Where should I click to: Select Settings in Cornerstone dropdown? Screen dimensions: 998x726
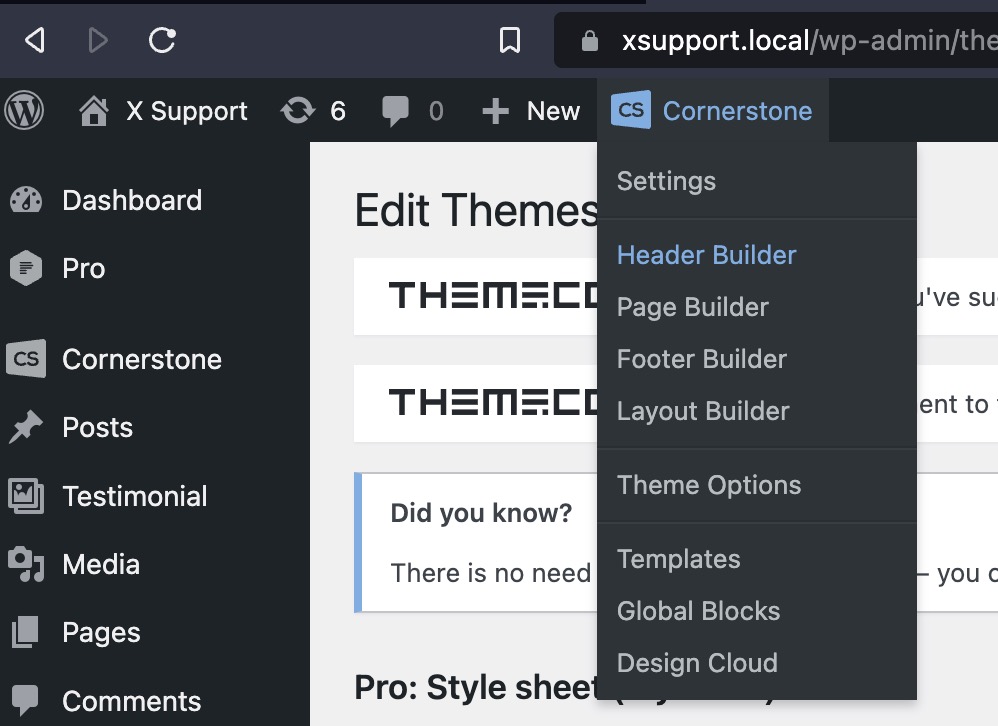click(x=666, y=181)
